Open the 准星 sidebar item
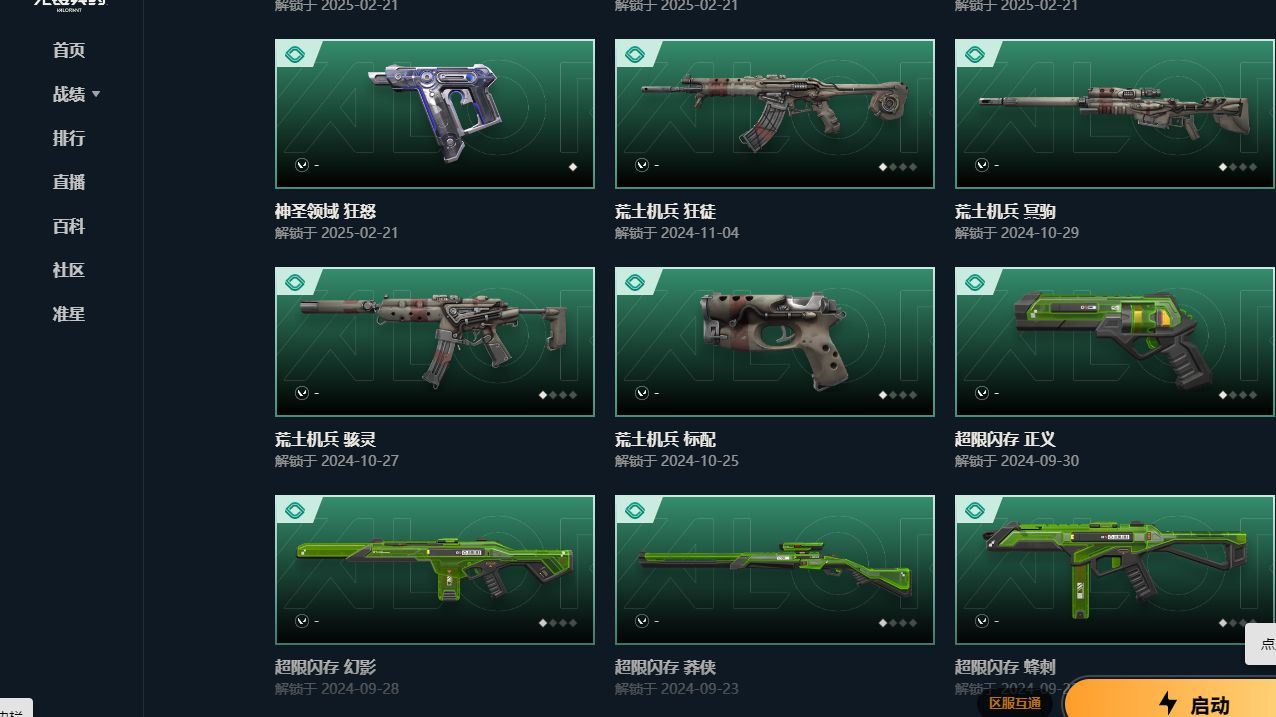Image resolution: width=1276 pixels, height=717 pixels. [x=69, y=314]
